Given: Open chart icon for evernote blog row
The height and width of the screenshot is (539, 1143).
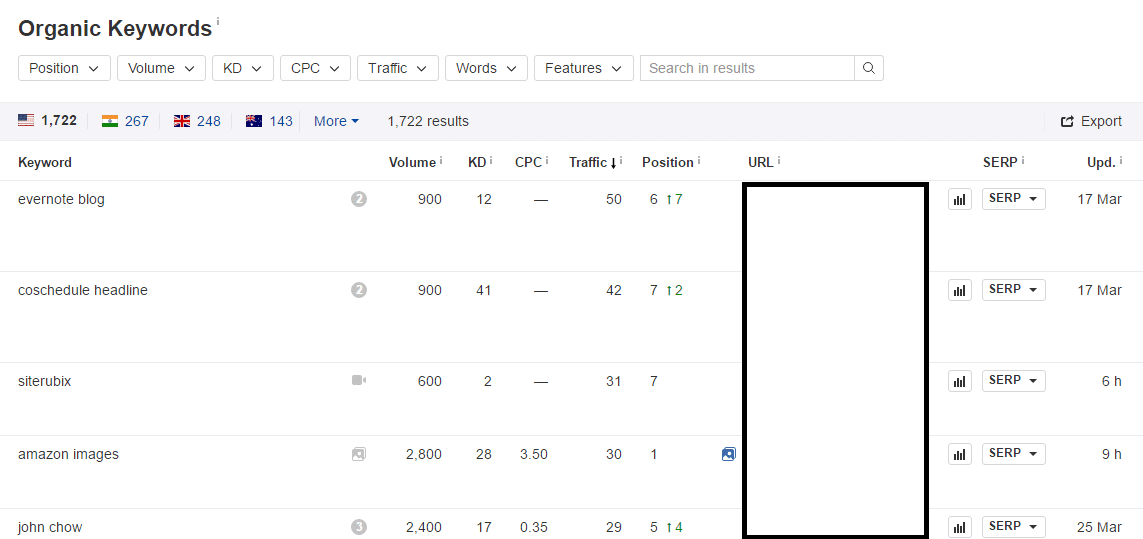Looking at the screenshot, I should (x=960, y=199).
